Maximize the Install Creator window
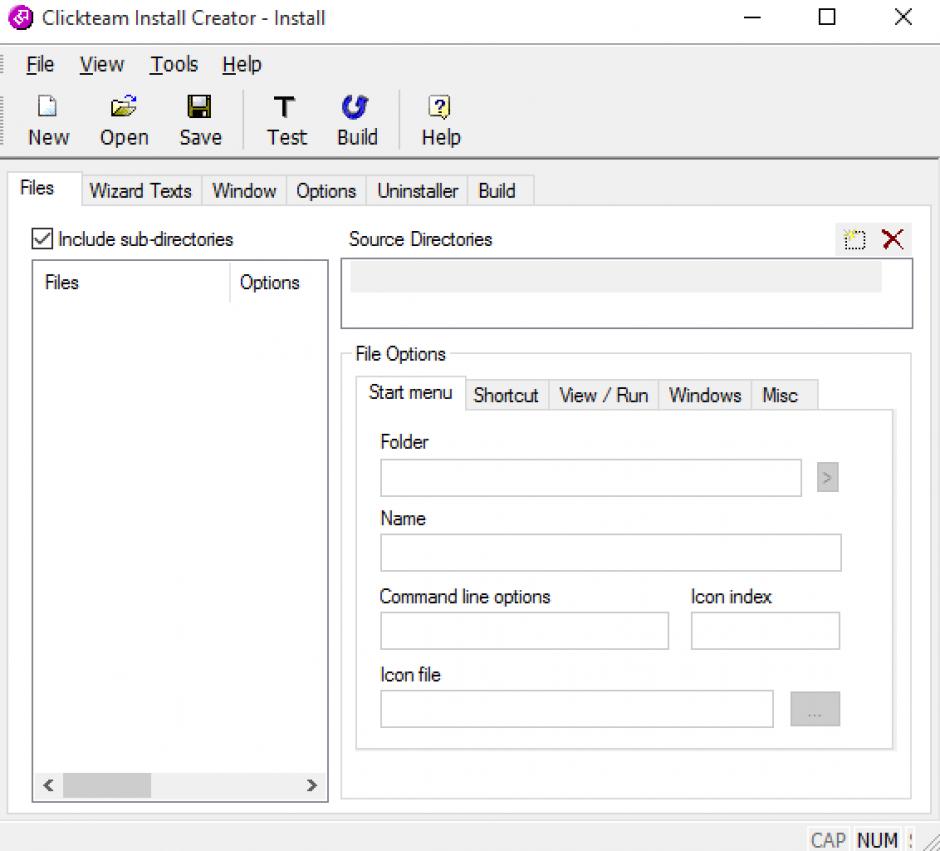This screenshot has width=940, height=851. click(x=827, y=17)
